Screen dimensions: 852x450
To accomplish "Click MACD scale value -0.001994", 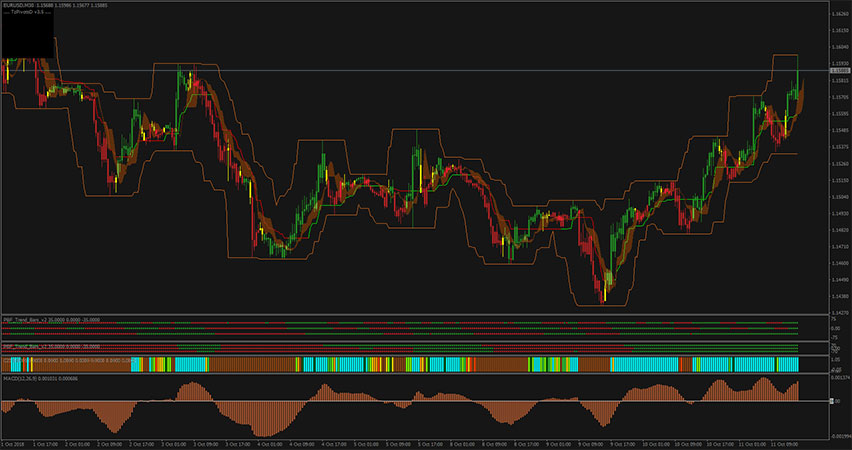I will [x=841, y=436].
